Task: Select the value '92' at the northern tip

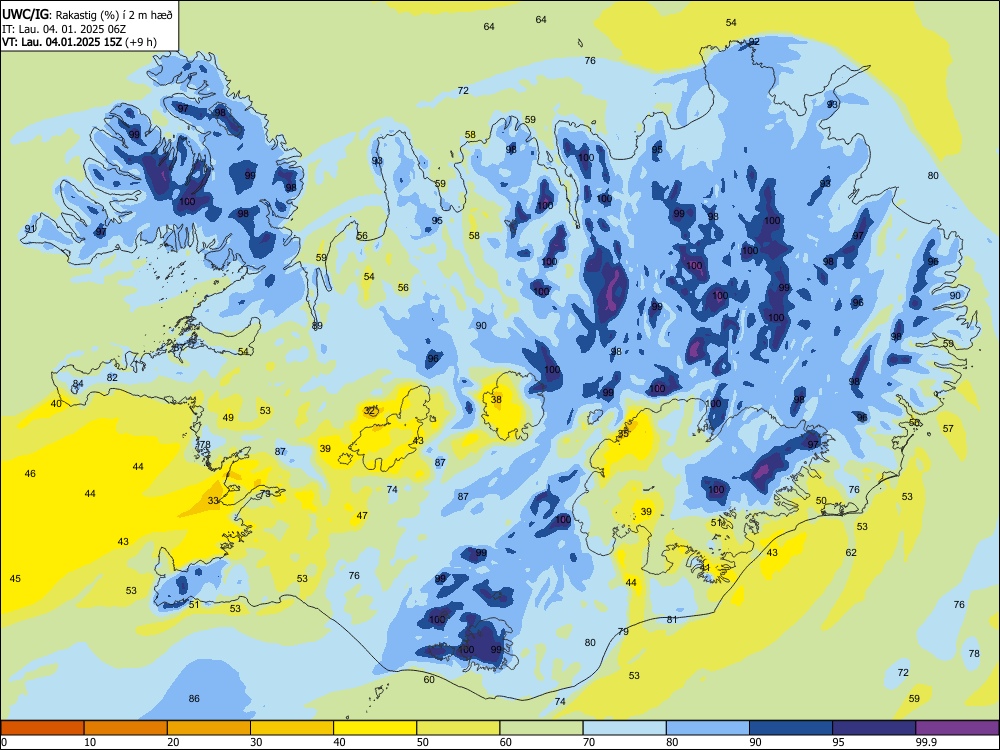Action: 754,42
